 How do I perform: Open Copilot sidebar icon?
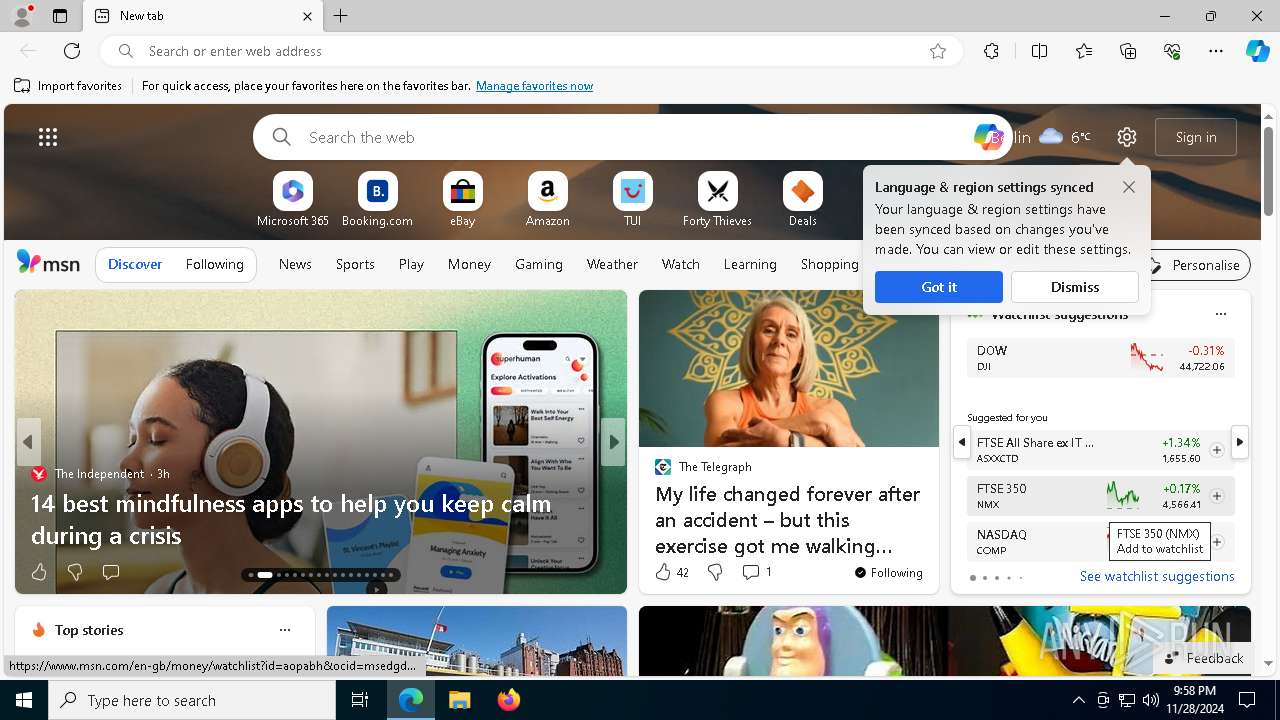[x=1257, y=51]
